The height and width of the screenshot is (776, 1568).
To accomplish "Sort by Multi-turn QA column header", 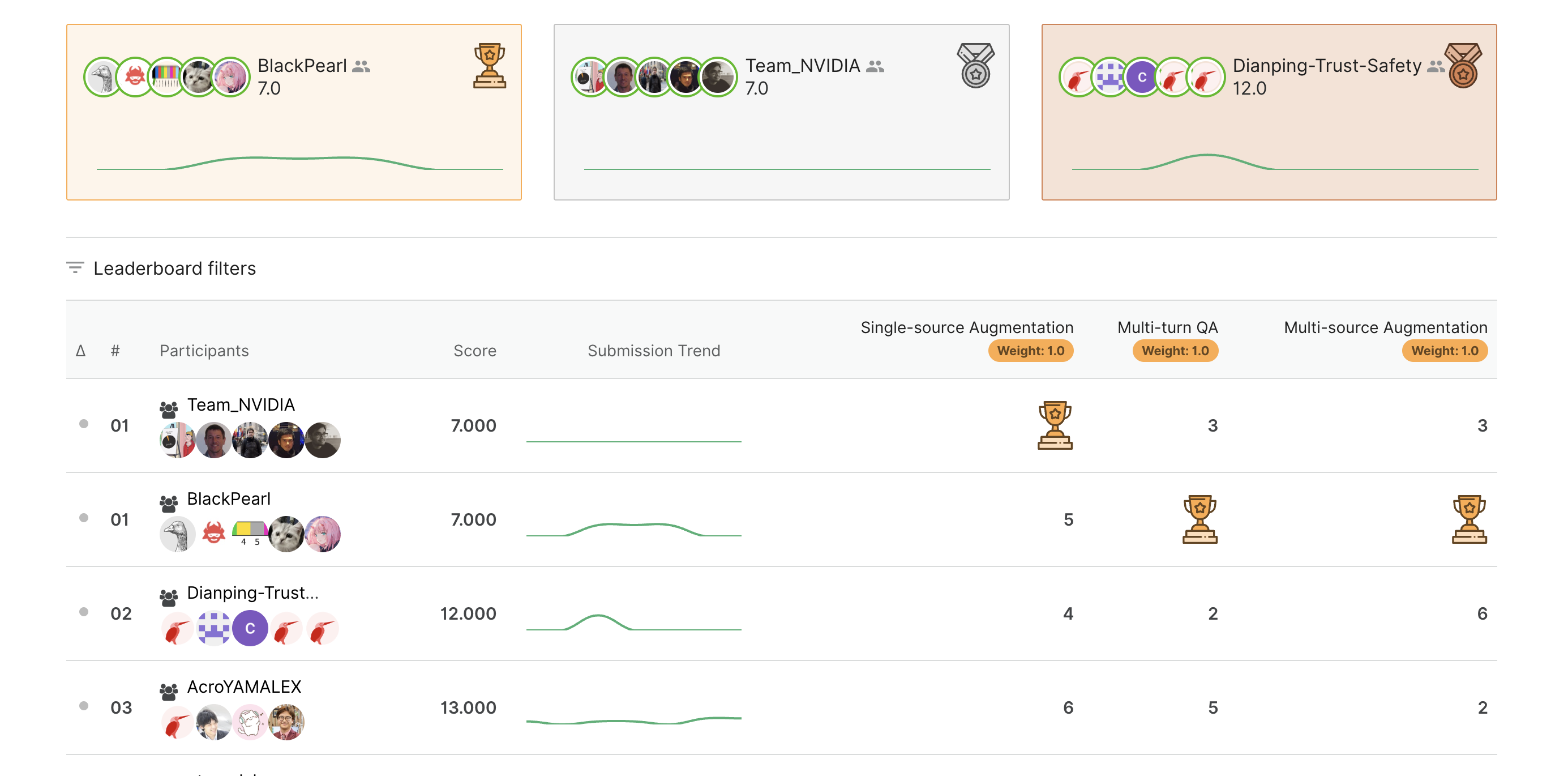I will click(1167, 327).
